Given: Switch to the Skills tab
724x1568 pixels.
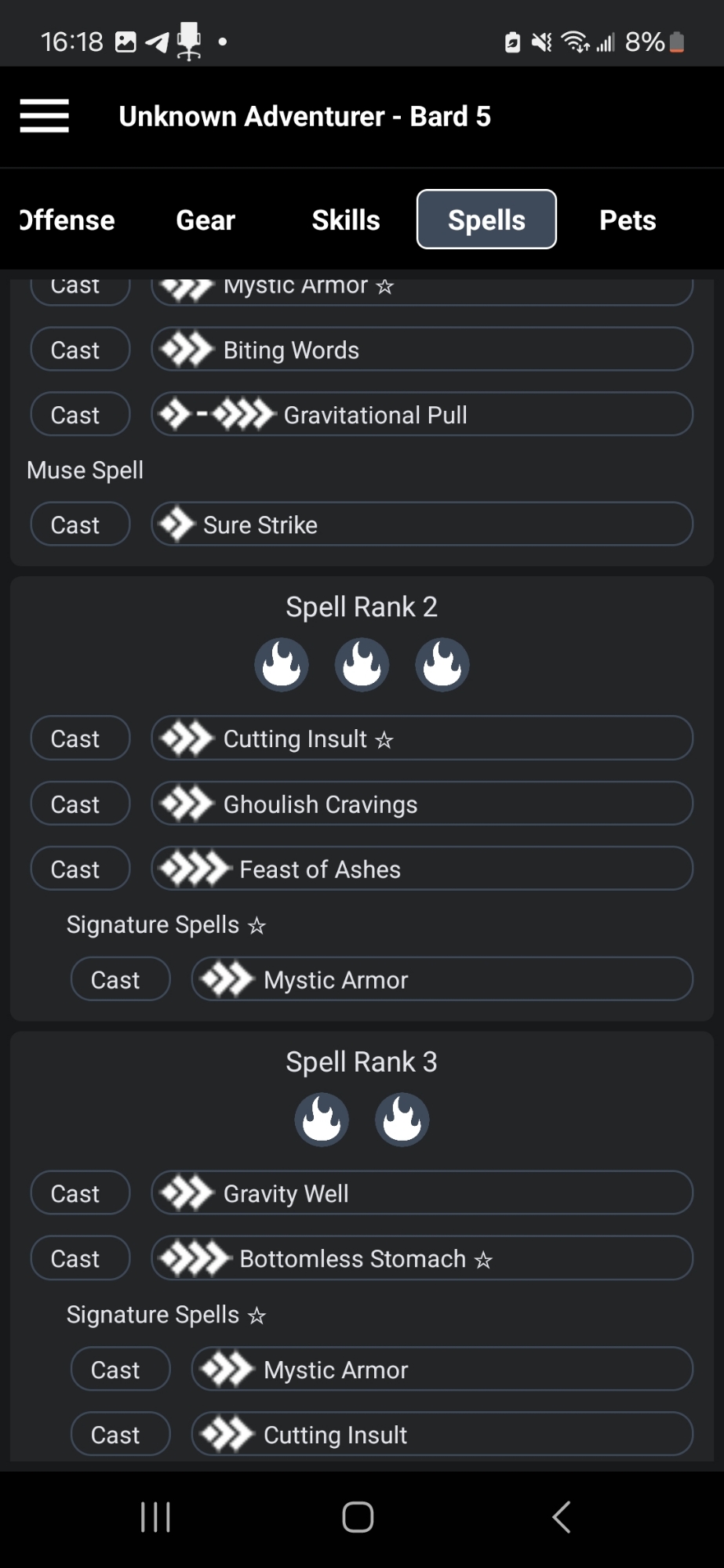Looking at the screenshot, I should click(x=346, y=220).
